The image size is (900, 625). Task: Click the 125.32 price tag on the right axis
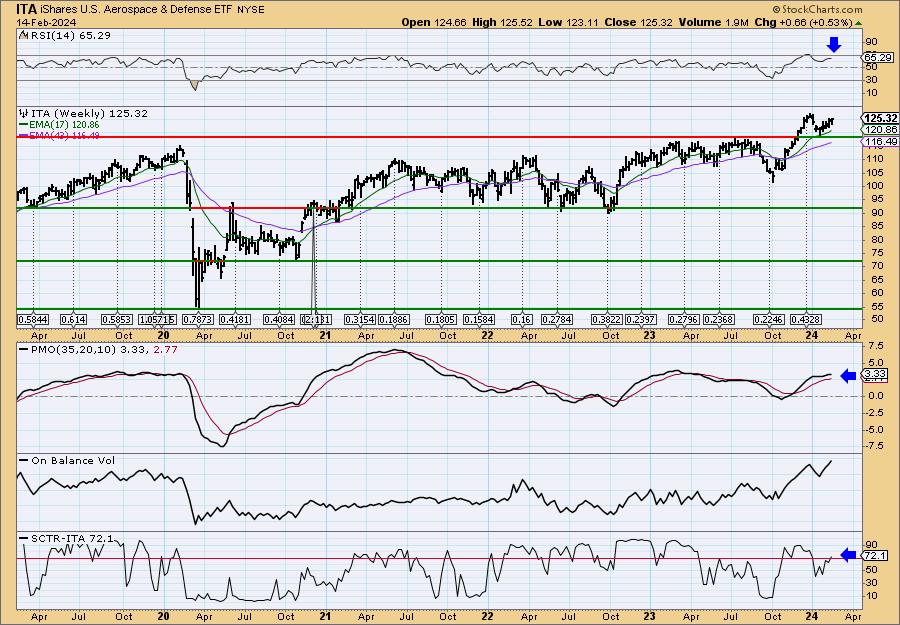[x=880, y=118]
